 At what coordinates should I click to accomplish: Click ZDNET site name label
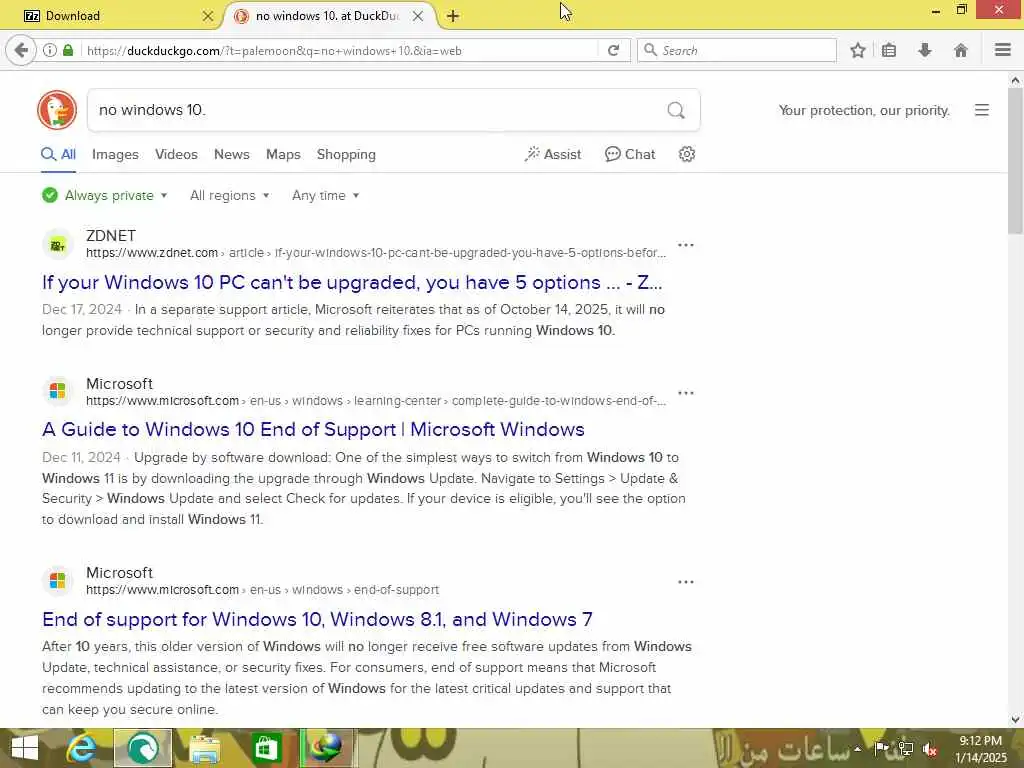pos(110,236)
